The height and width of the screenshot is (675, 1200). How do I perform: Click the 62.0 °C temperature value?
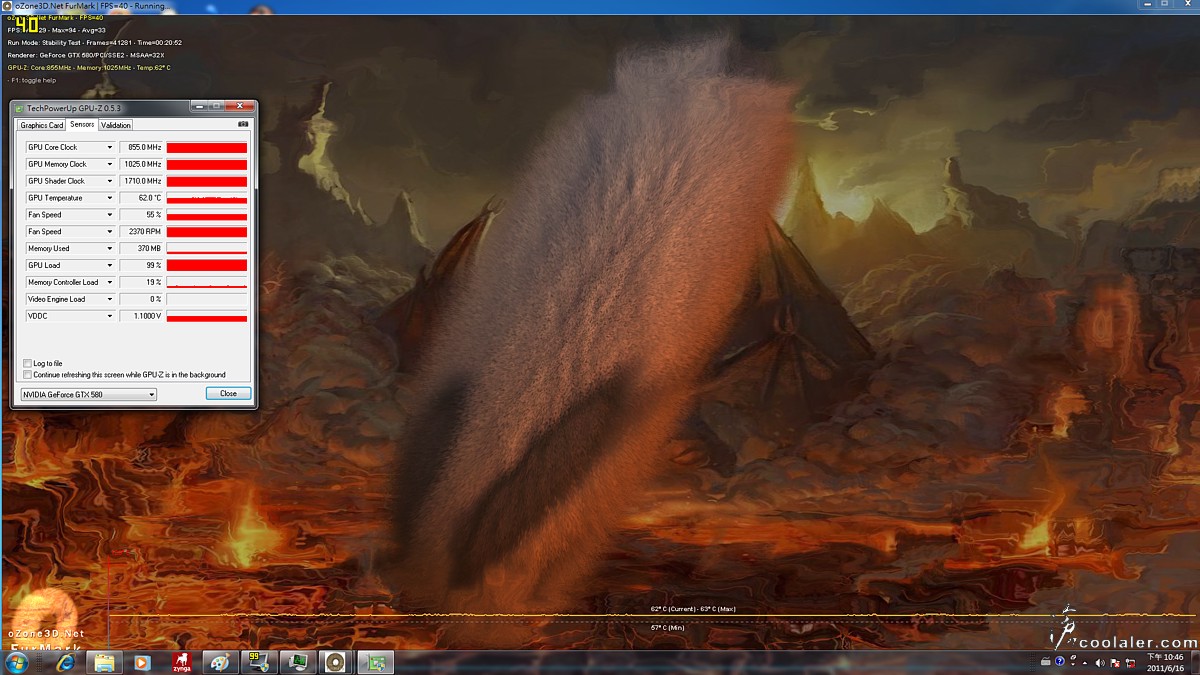coord(141,198)
